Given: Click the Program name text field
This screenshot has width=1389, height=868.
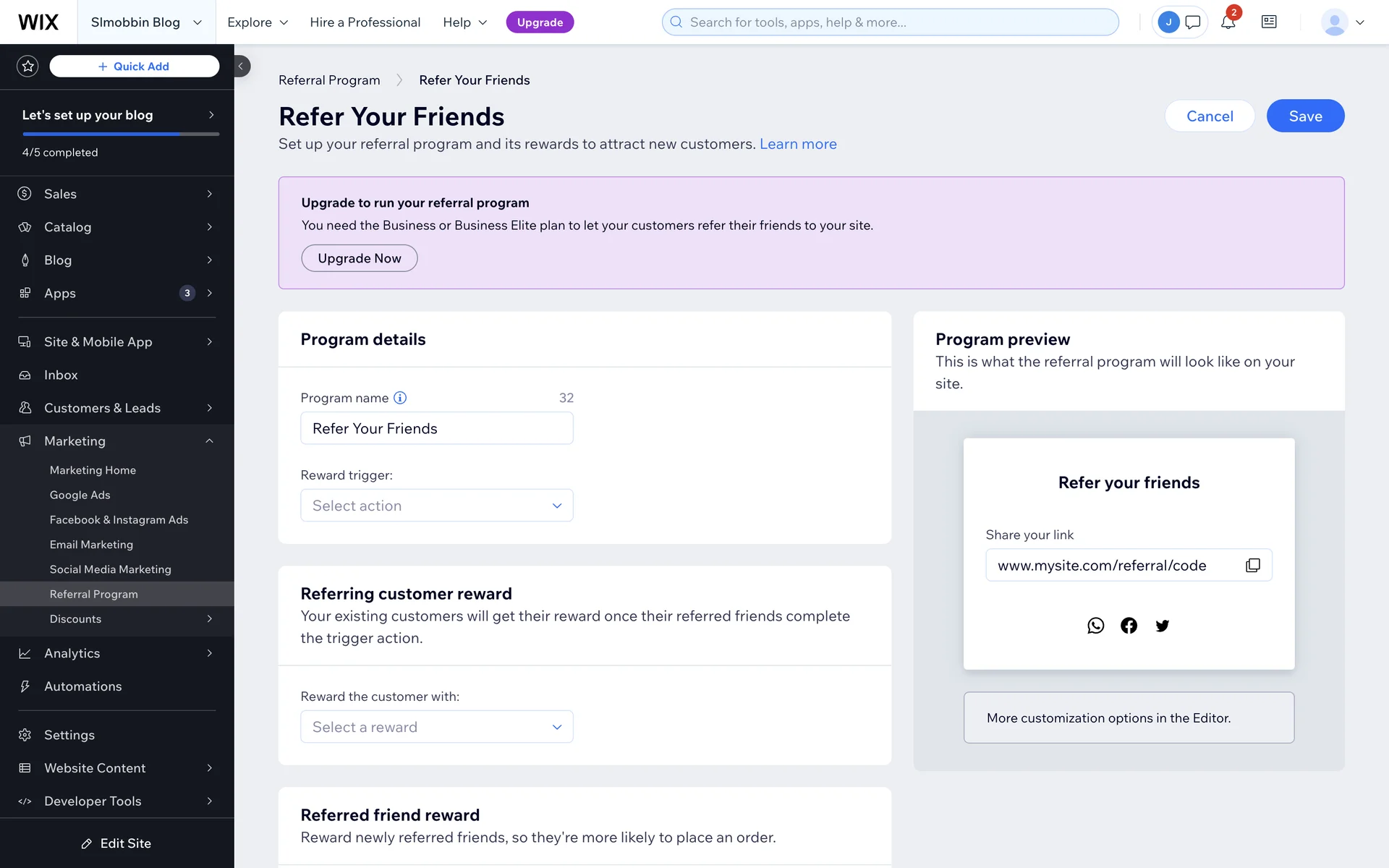Looking at the screenshot, I should point(436,428).
